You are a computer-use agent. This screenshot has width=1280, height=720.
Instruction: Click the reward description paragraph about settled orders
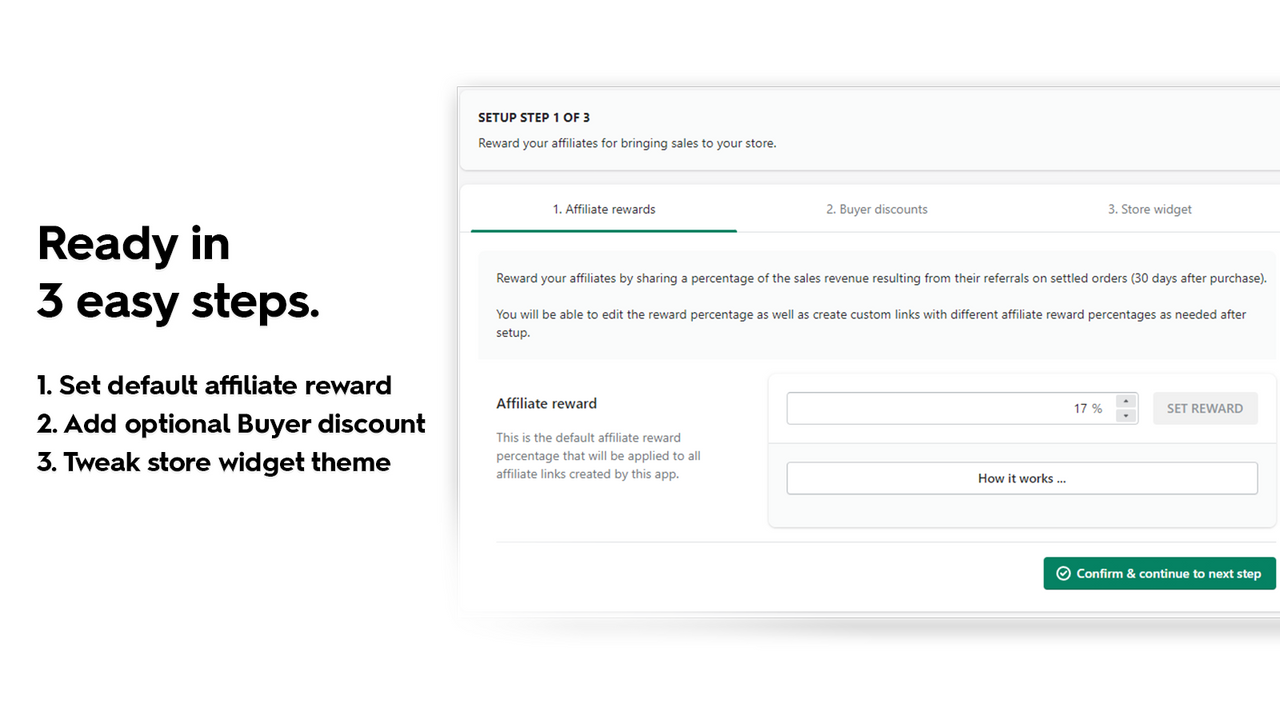click(x=880, y=278)
